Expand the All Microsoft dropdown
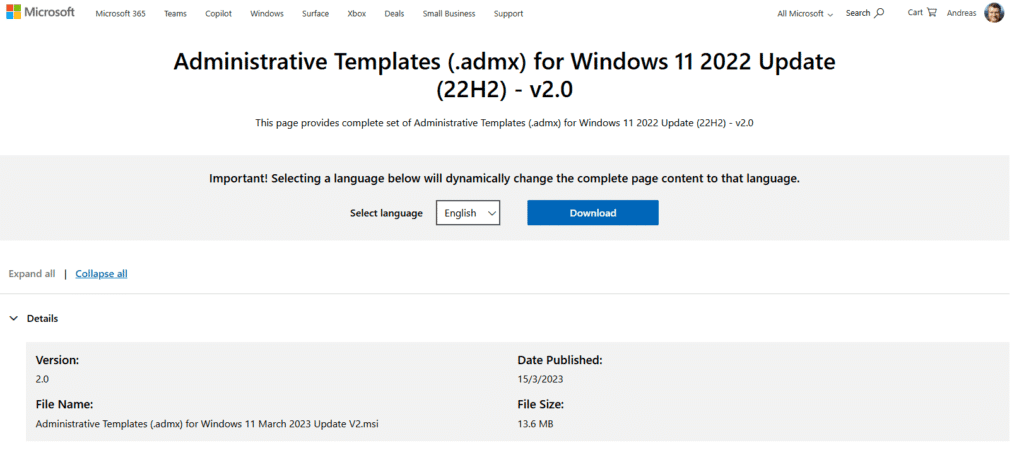Viewport: 1024px width, 462px height. [x=805, y=14]
